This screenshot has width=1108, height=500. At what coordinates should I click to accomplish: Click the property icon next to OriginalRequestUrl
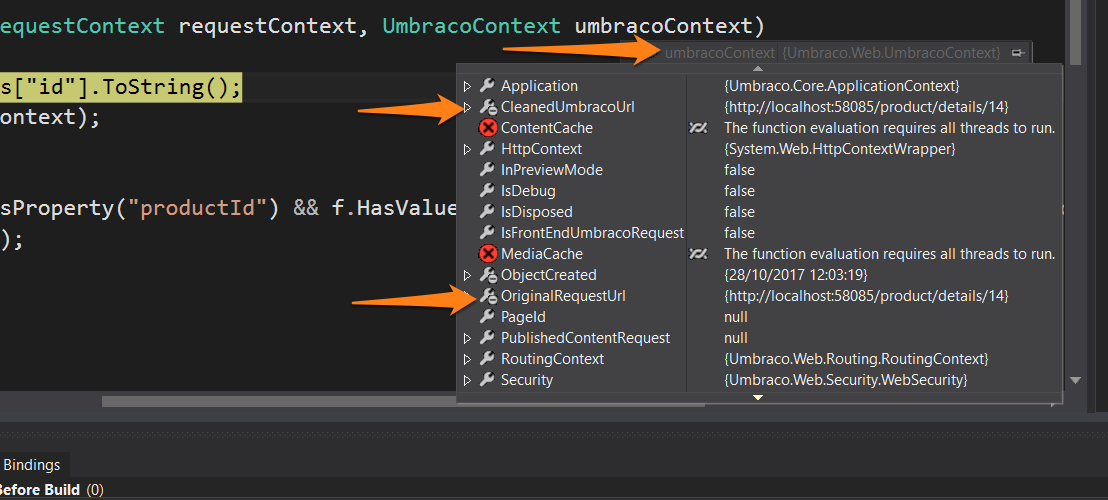point(488,296)
